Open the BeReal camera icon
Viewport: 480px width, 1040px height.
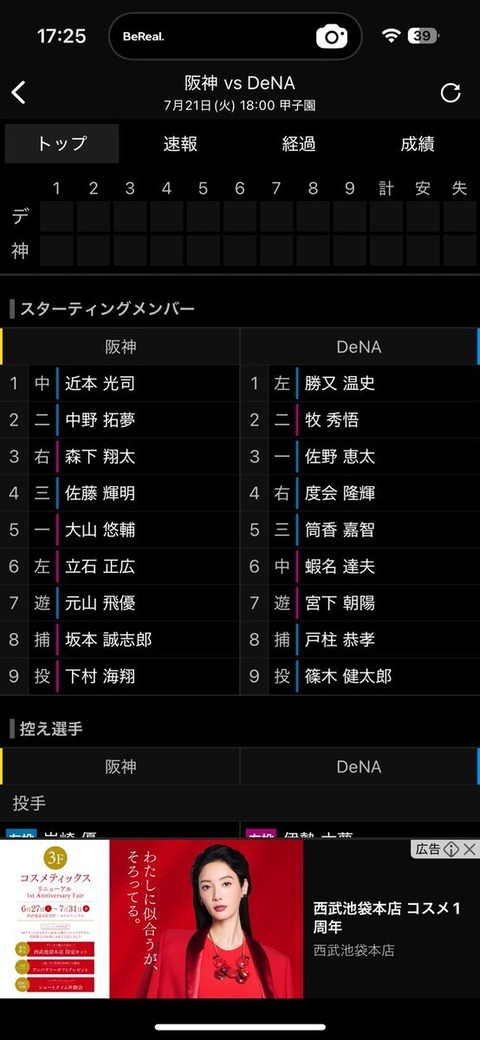pyautogui.click(x=331, y=36)
